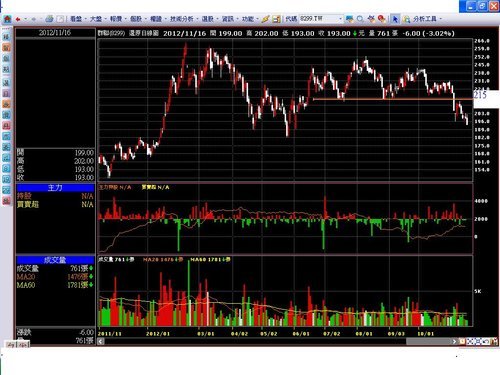Screen dimensions: 500x375
Task: Click the icon left of 分析工具
Action: (x=406, y=19)
